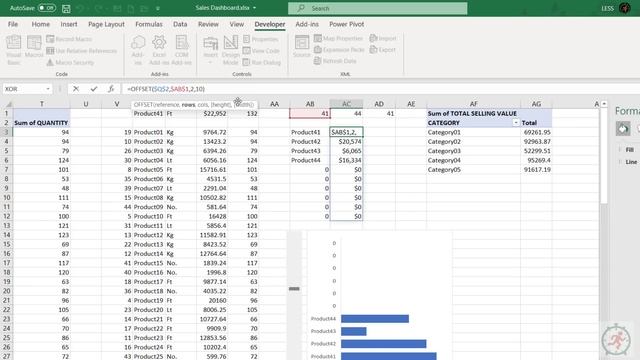Confirm the formula with the checkmark
The image size is (640, 360).
tap(94, 89)
